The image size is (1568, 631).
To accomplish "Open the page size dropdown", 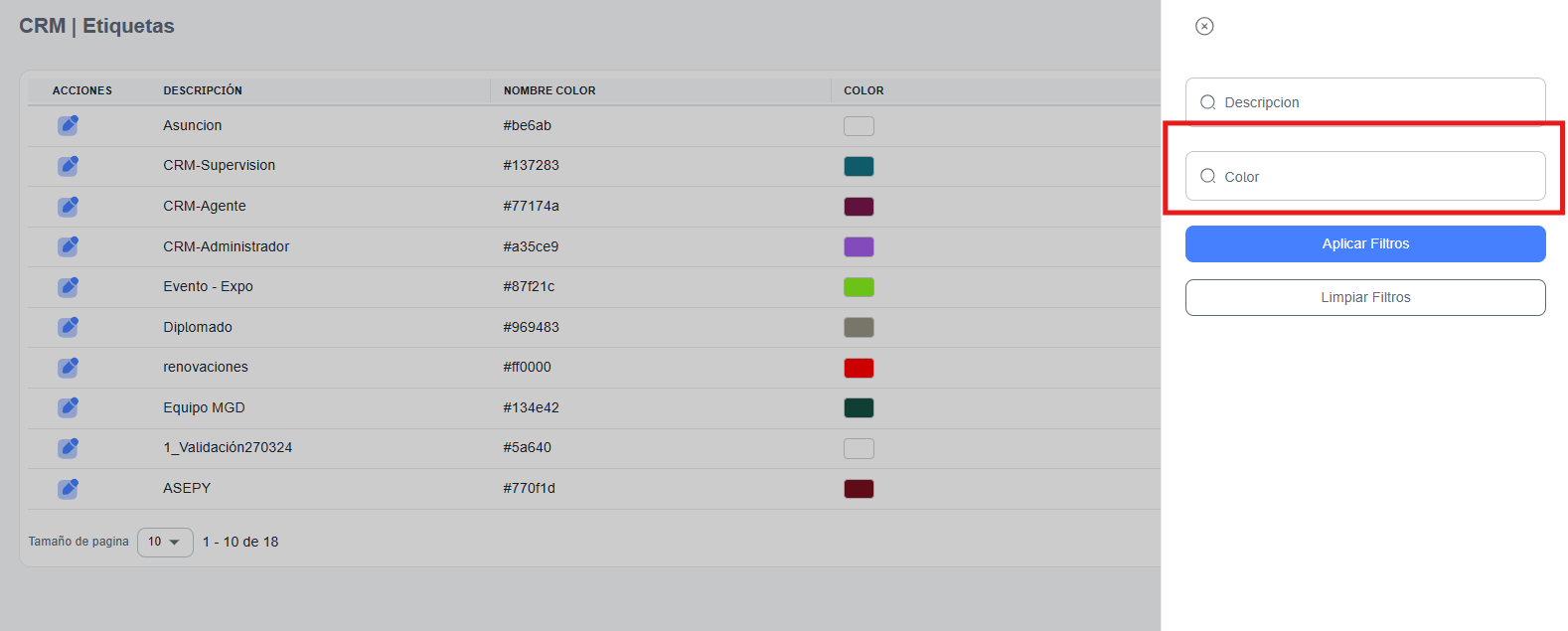I will click(x=165, y=542).
